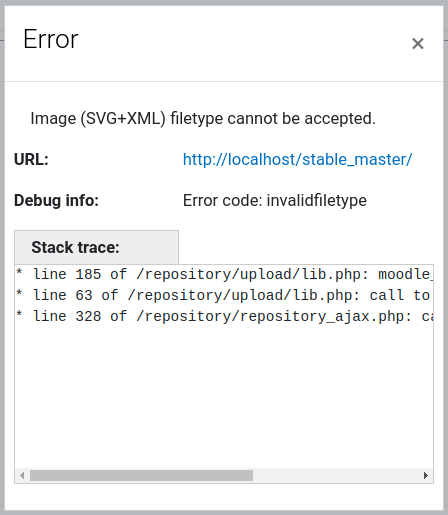
Task: Click inside the empty stack trace area
Action: point(224,397)
